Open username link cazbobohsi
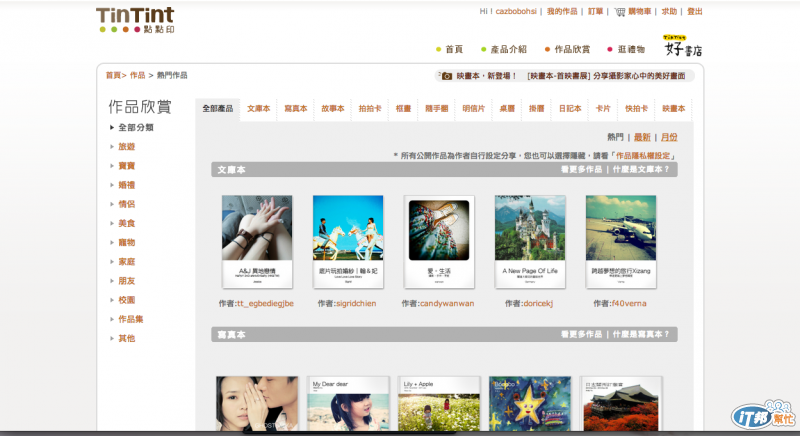This screenshot has width=800, height=436. pos(516,11)
